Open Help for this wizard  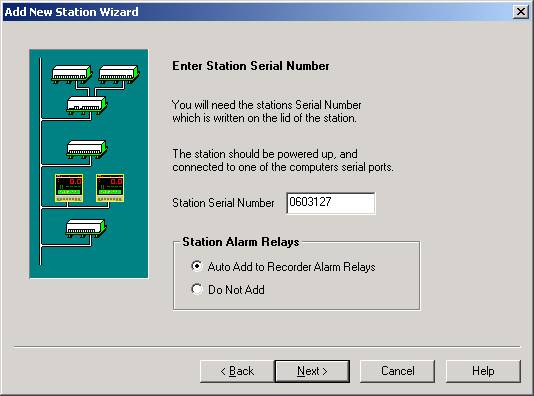coord(483,371)
